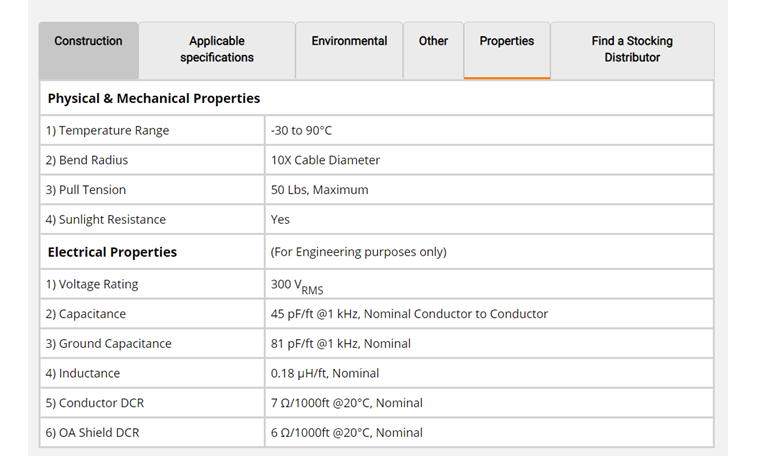Click the Electrical Properties heading
This screenshot has width=757, height=456.
click(112, 252)
